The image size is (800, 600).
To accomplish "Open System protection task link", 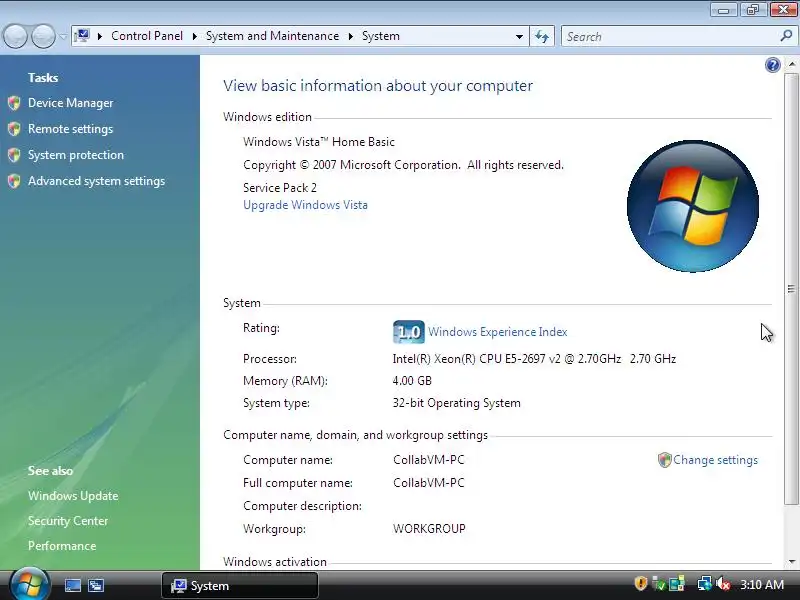I will coord(76,155).
